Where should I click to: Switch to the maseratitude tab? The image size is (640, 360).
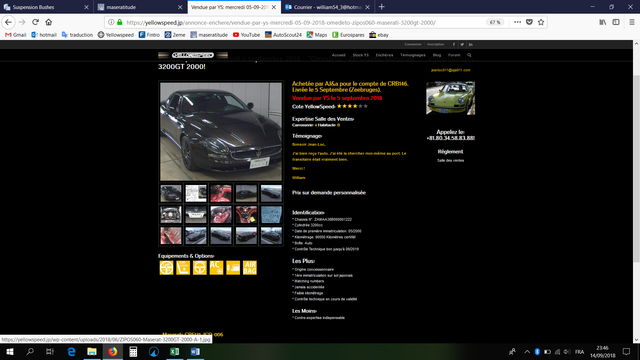click(x=140, y=7)
